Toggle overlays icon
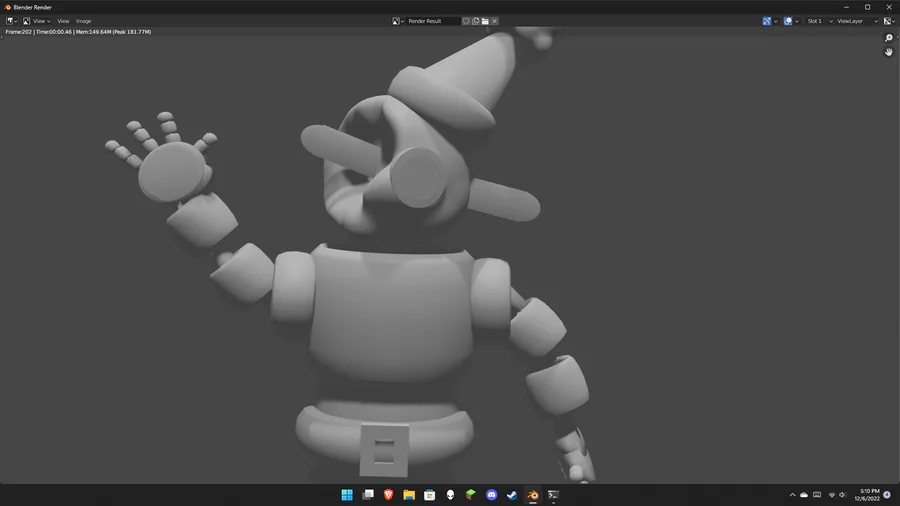This screenshot has height=506, width=900. [x=788, y=21]
